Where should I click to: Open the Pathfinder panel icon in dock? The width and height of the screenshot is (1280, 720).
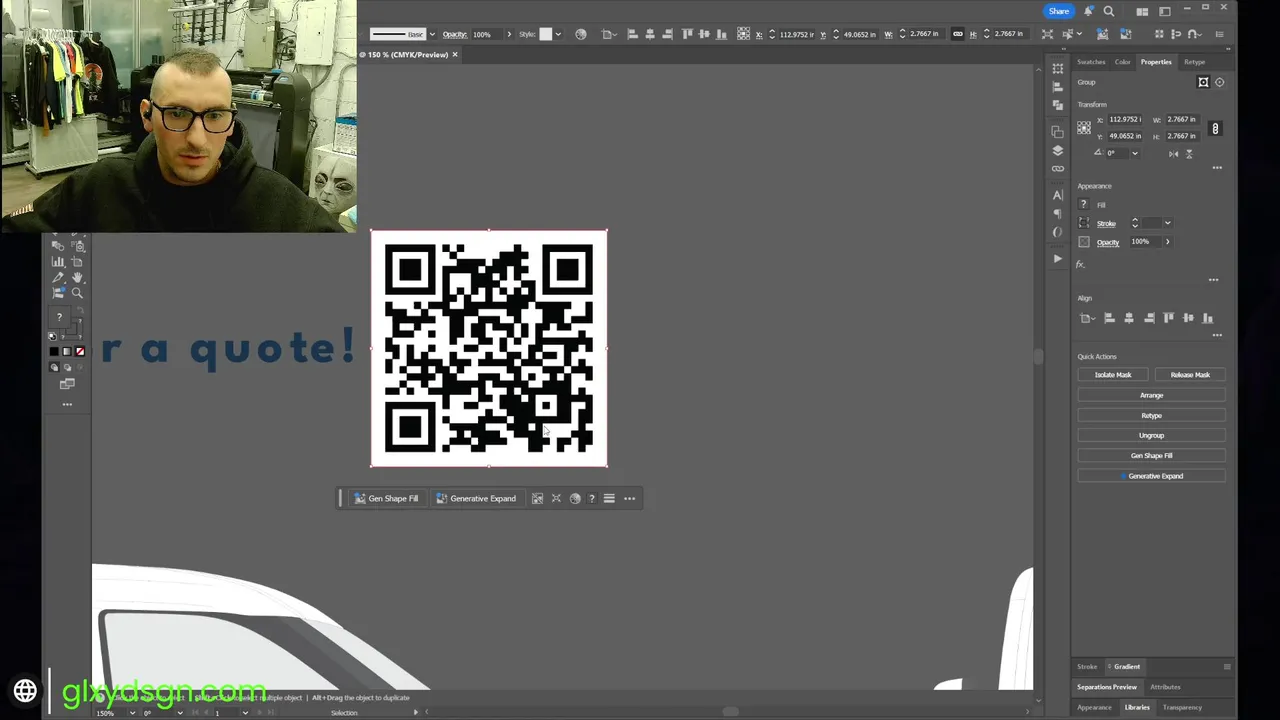(x=1058, y=105)
